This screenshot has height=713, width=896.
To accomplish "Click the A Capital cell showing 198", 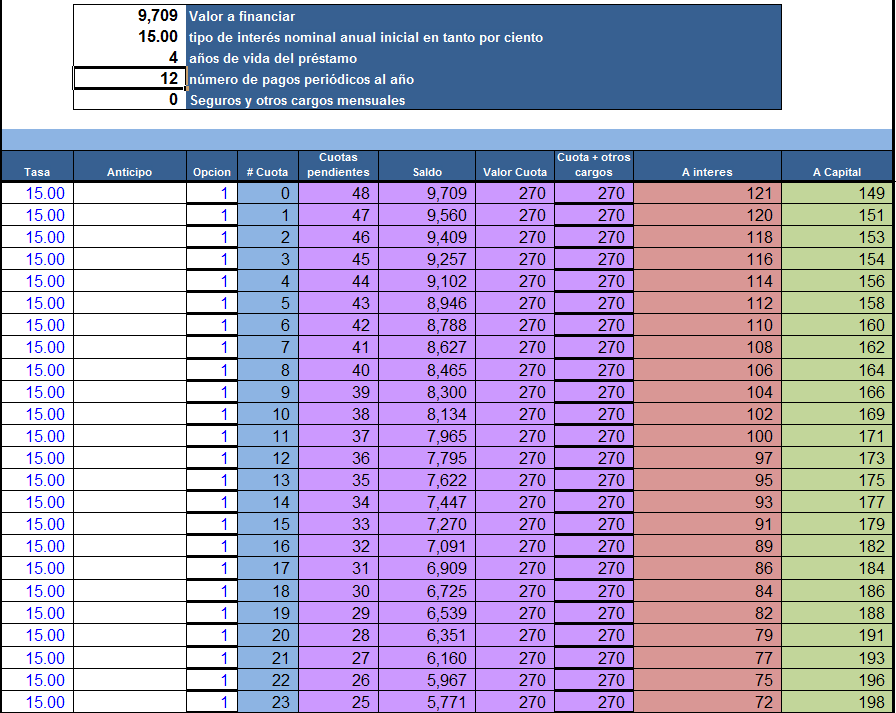I will click(837, 702).
